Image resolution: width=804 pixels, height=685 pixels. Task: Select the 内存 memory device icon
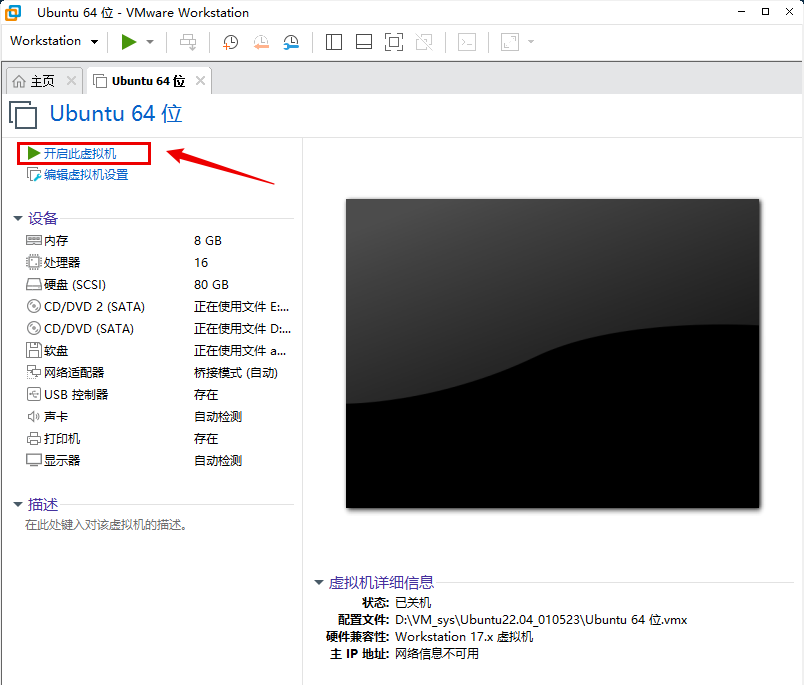(x=34, y=240)
